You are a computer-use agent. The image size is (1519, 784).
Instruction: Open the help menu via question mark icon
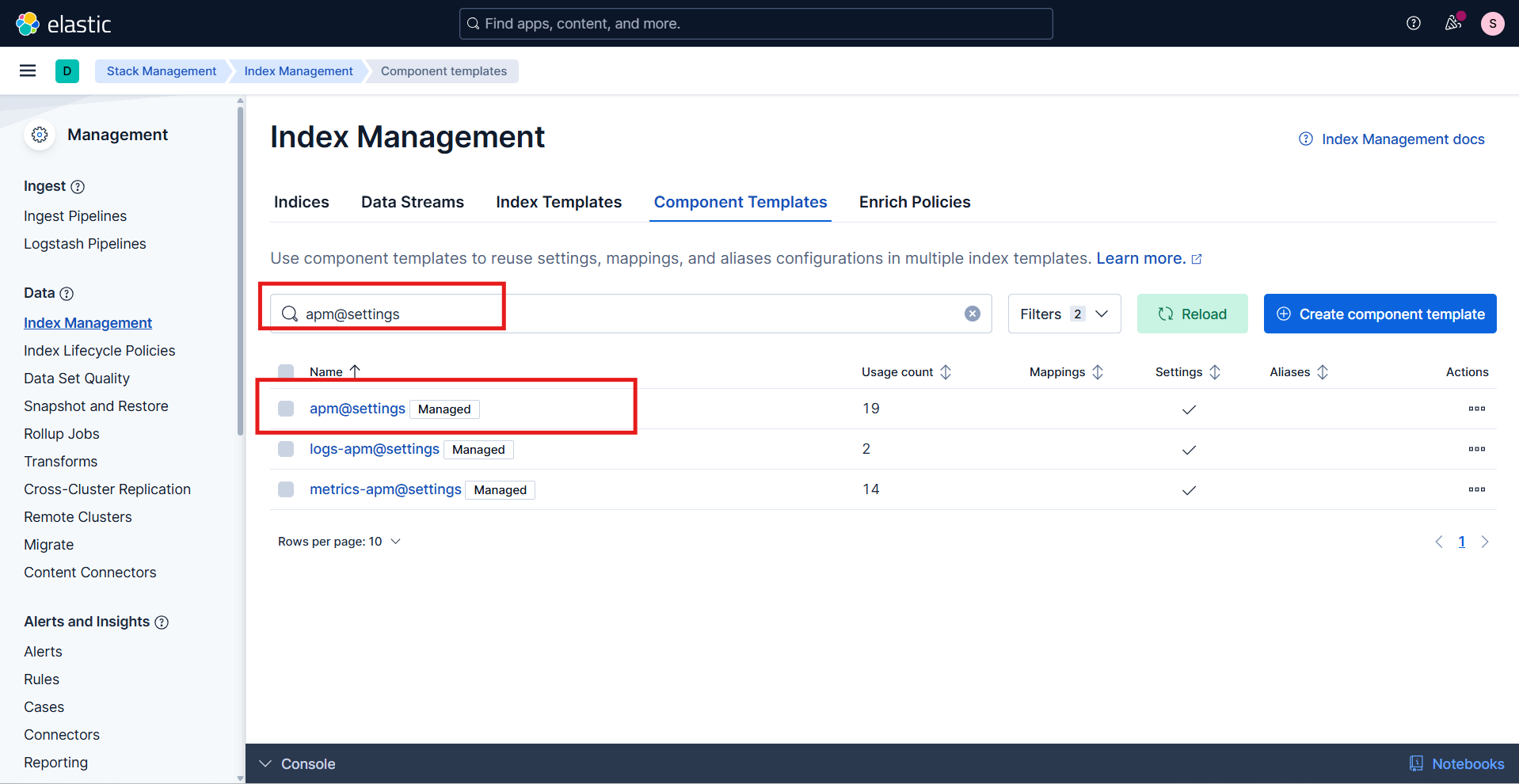tap(1413, 23)
